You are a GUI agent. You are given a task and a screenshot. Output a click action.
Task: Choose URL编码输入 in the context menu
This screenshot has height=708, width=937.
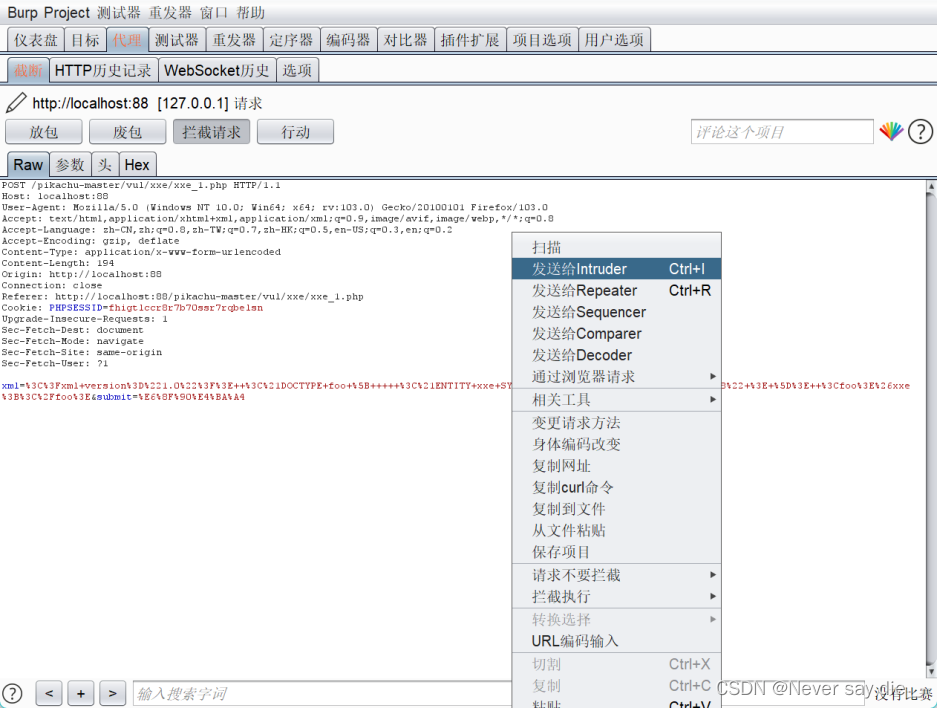pos(617,641)
